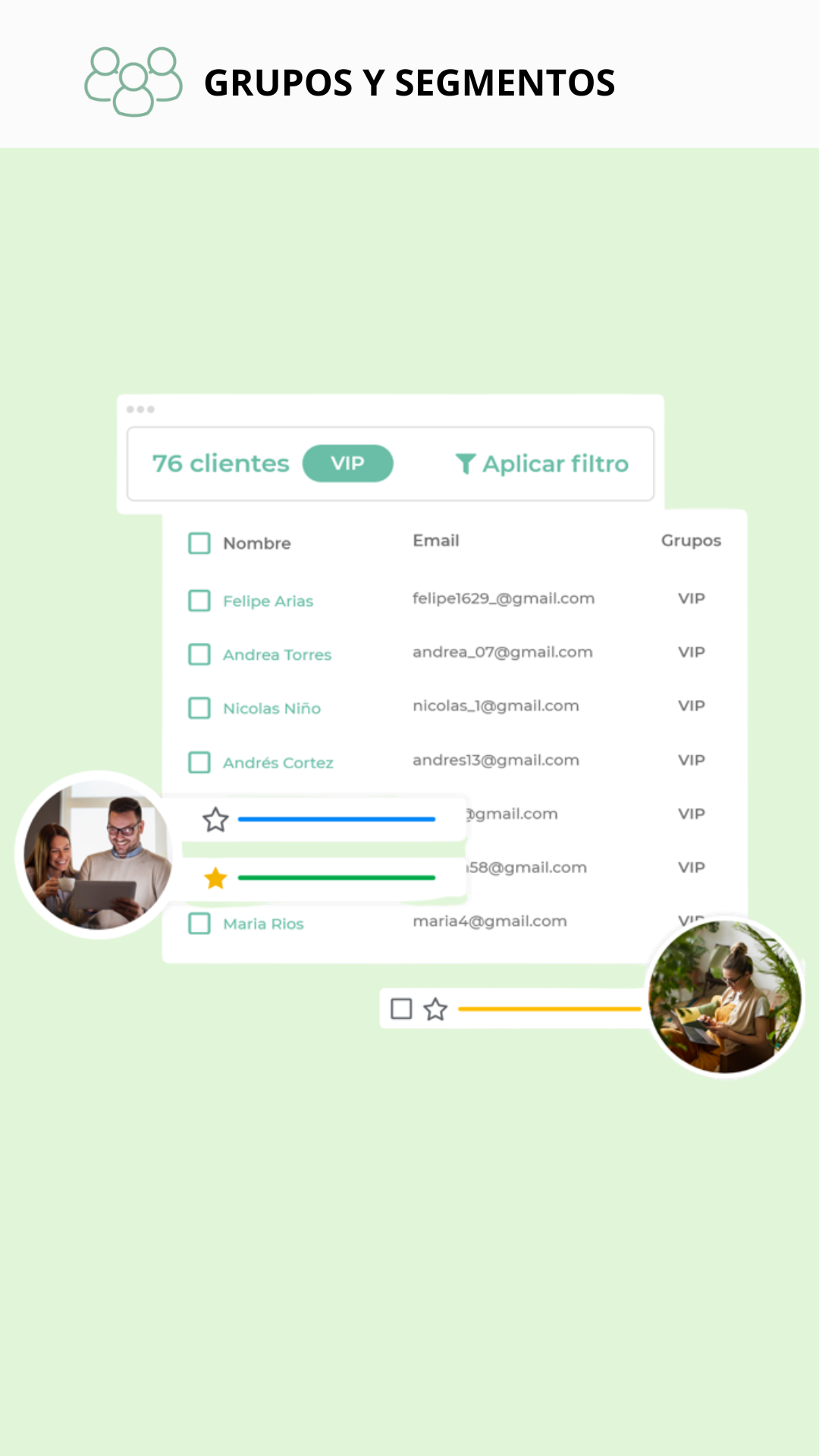Open the Andrés Cortez client link
This screenshot has height=1456, width=819.
click(278, 763)
